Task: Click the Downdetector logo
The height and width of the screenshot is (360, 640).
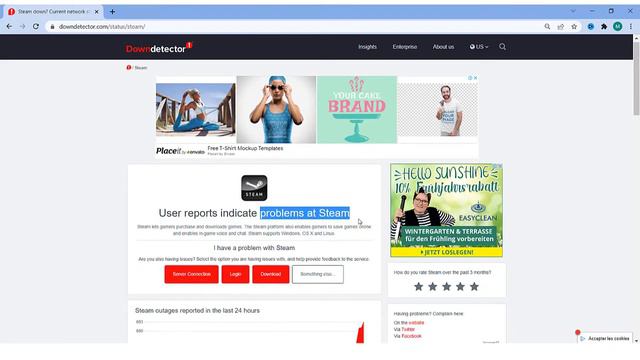Action: (x=158, y=48)
